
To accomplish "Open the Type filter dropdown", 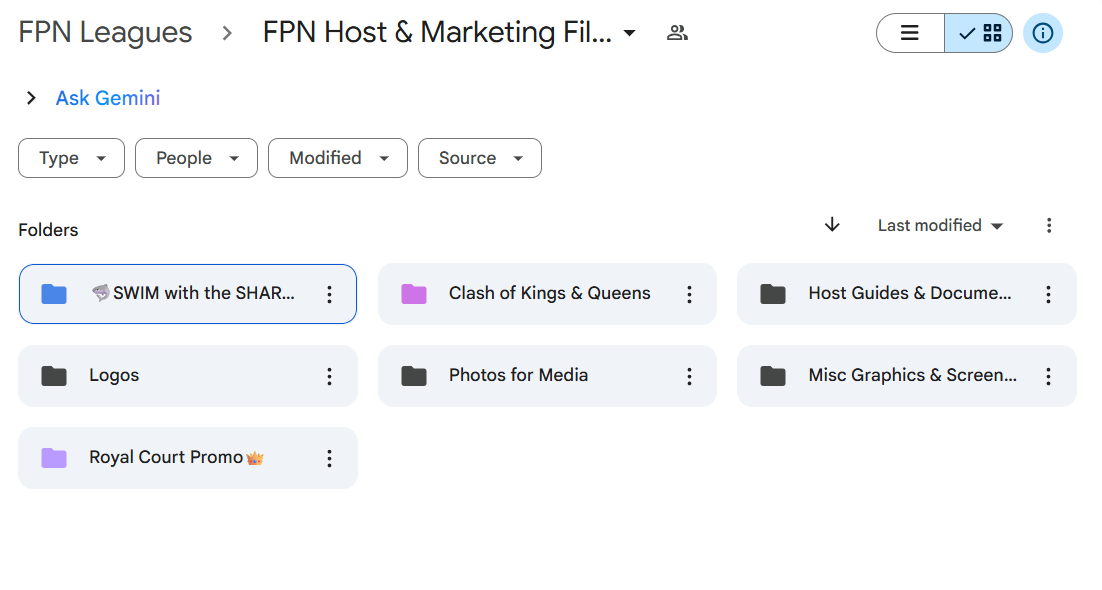I will click(71, 158).
